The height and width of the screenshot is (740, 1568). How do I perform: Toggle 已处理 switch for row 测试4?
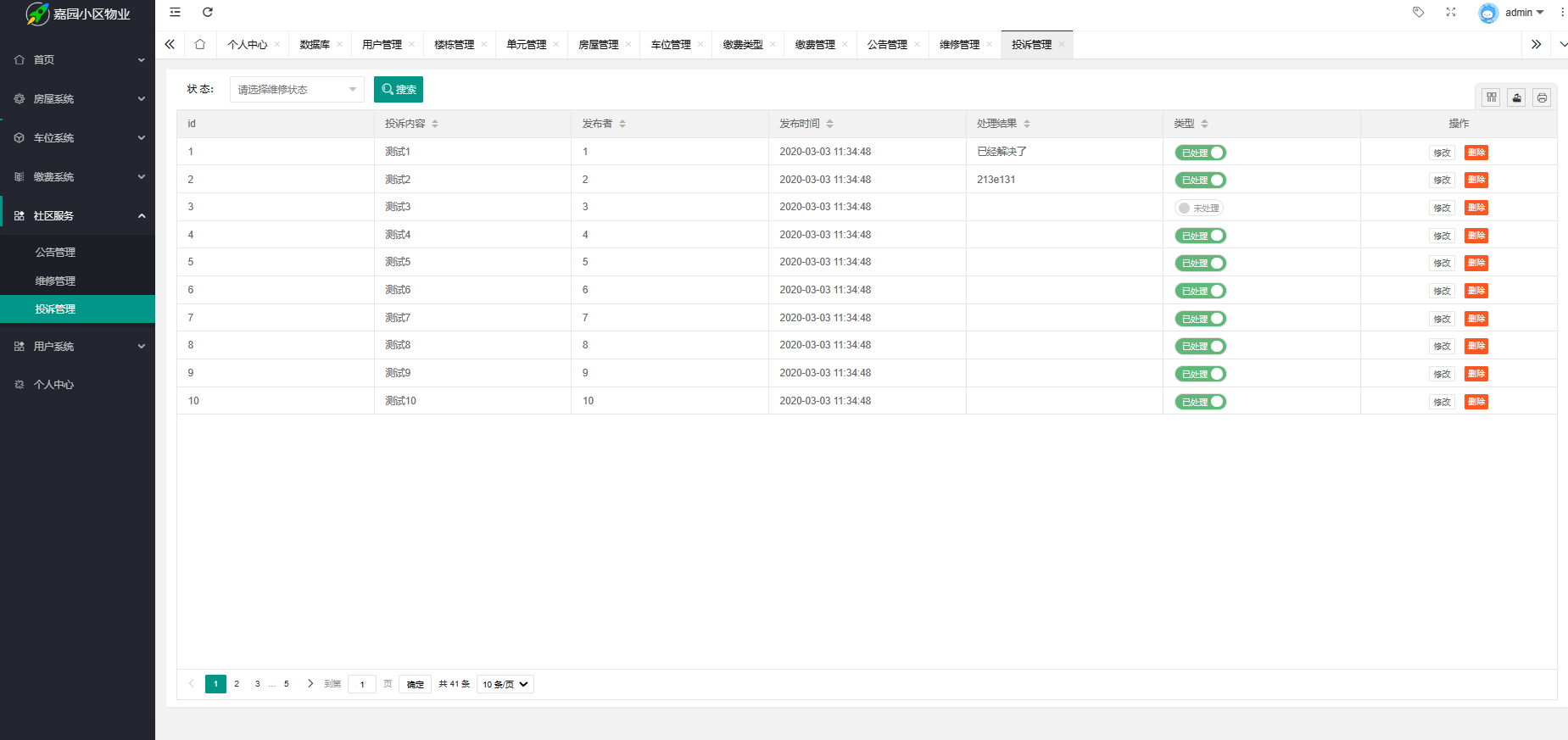click(1200, 236)
